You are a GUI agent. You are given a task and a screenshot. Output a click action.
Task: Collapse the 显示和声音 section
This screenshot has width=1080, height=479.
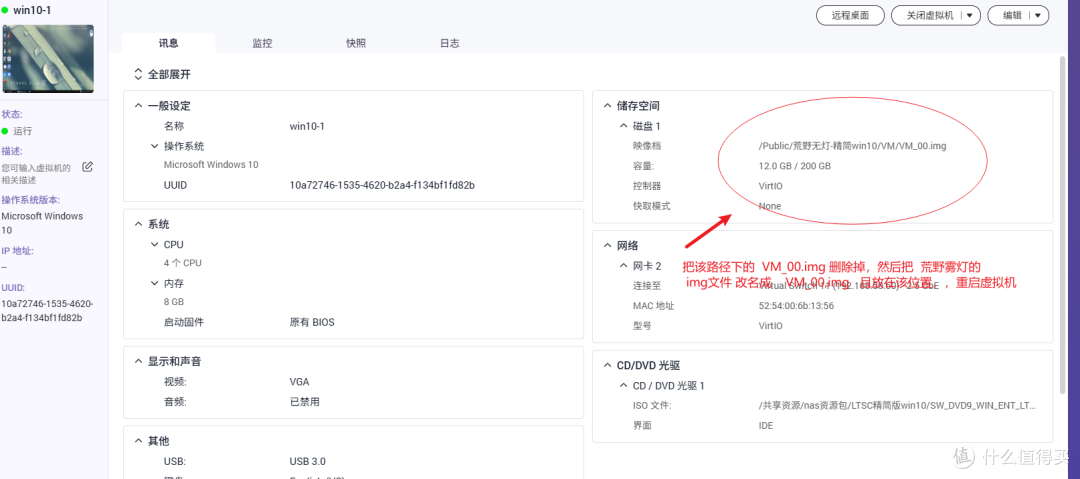pyautogui.click(x=138, y=361)
